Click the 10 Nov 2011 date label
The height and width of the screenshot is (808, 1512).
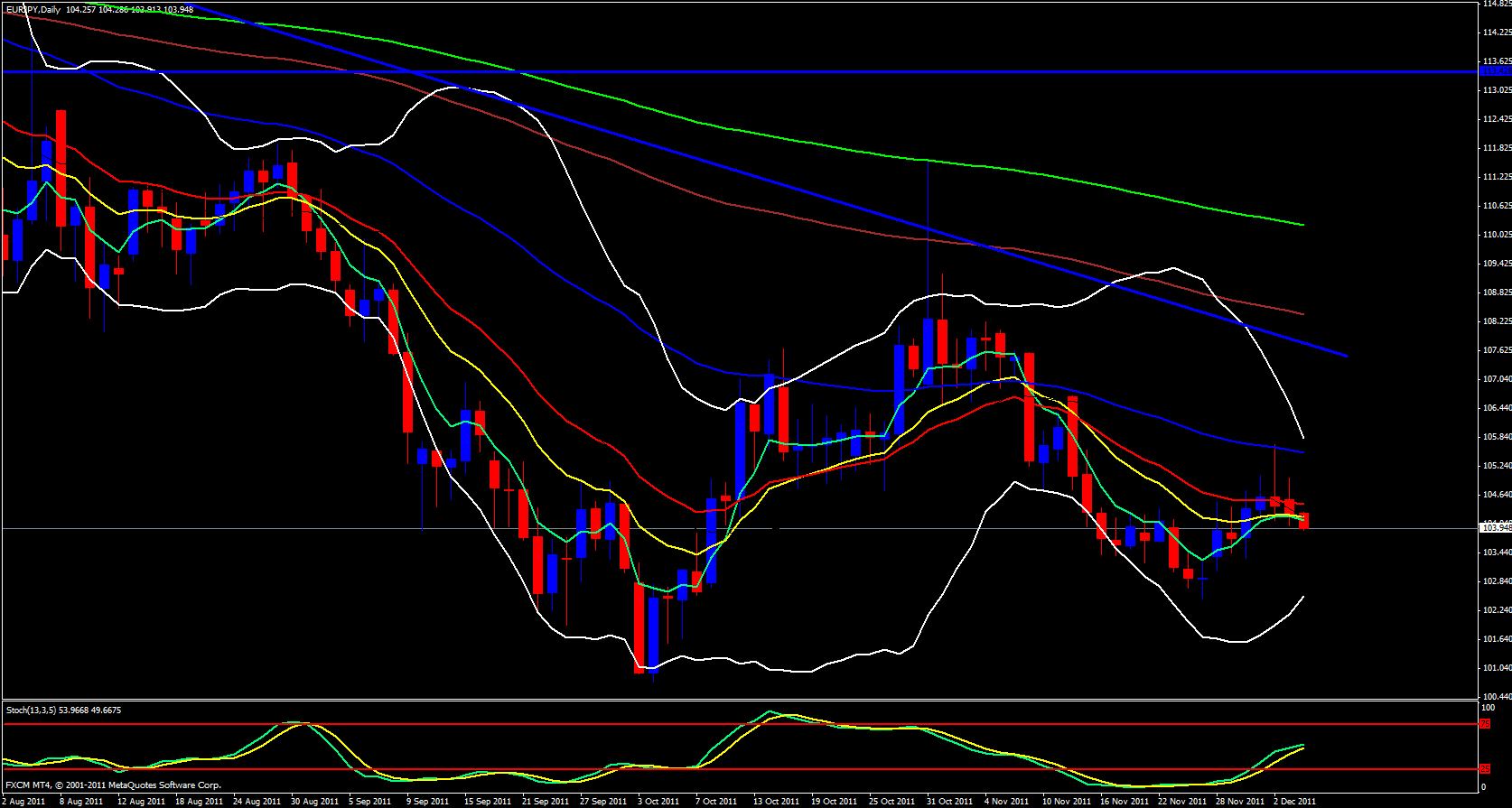(x=1066, y=801)
